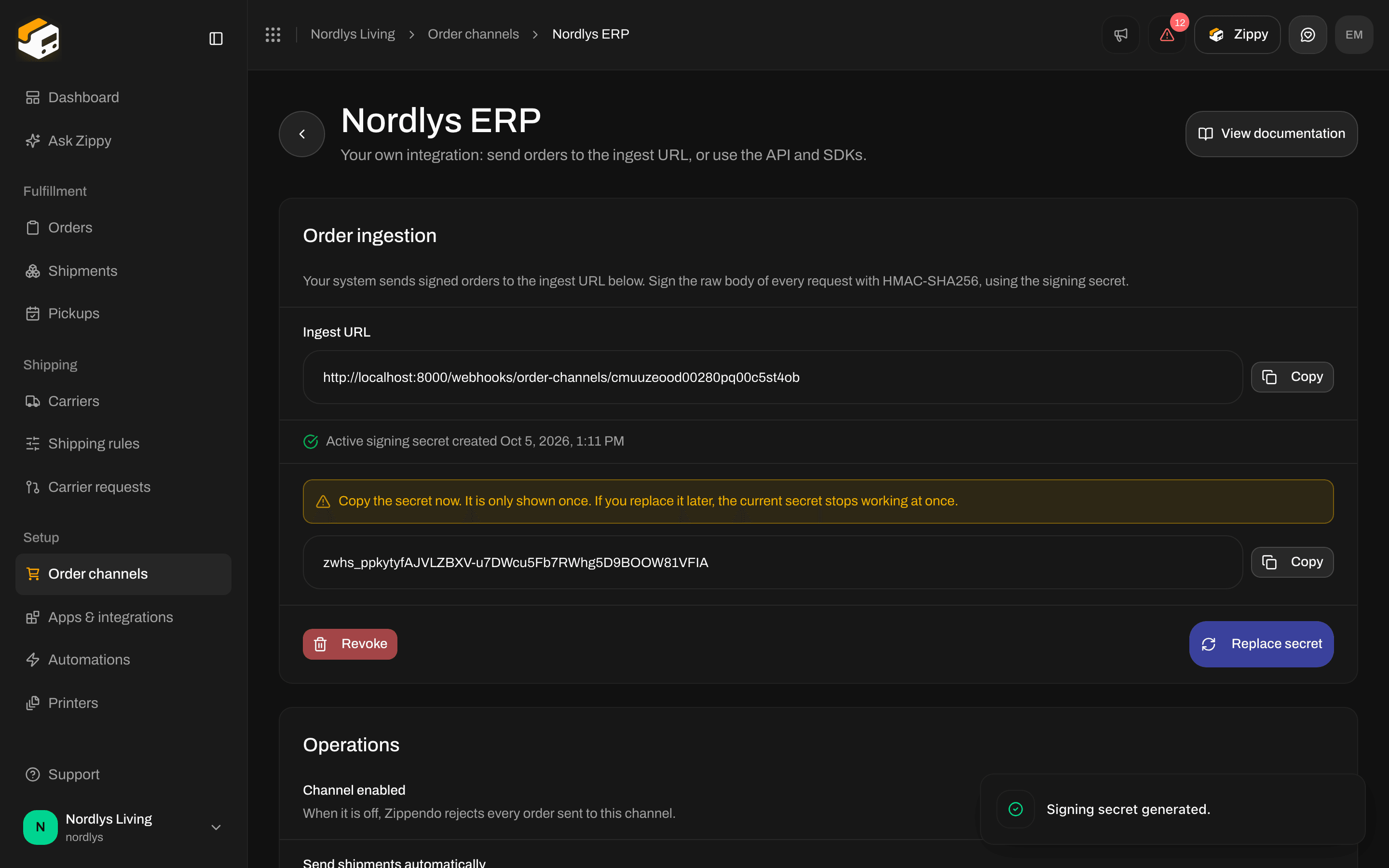Collapse the sidebar panel icon
1389x868 pixels.
pyautogui.click(x=216, y=39)
